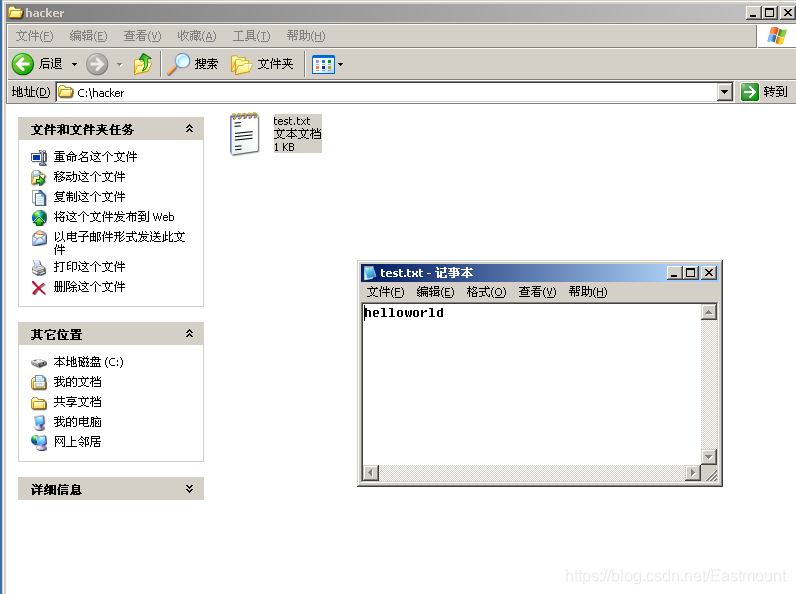Expand the 详细信息 panel

tap(189, 488)
